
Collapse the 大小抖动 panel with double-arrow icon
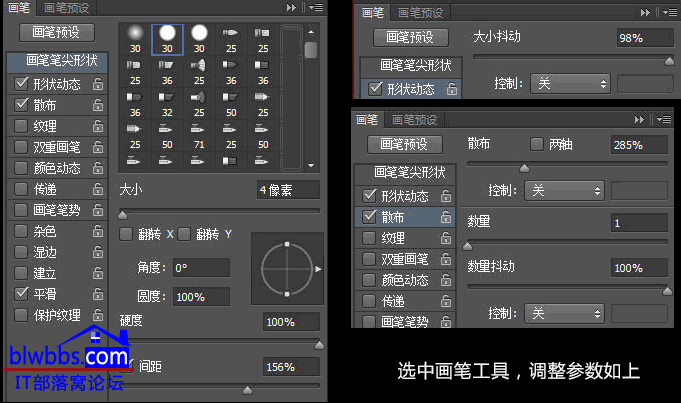click(x=645, y=13)
